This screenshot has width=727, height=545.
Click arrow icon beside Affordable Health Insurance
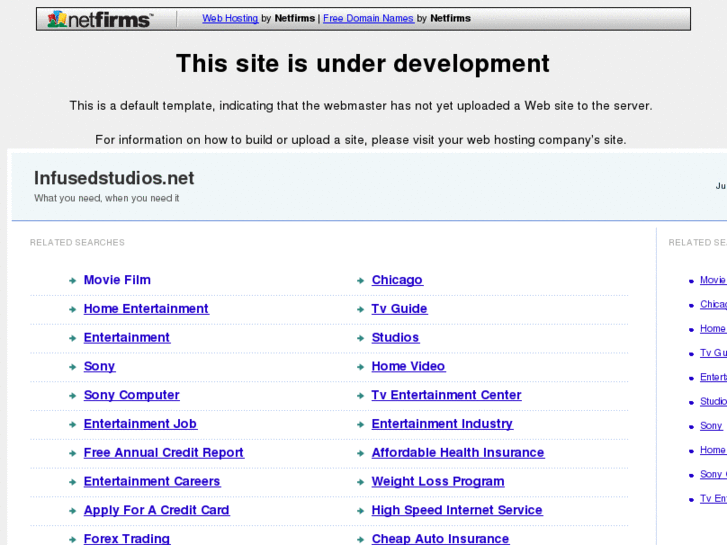tap(360, 453)
